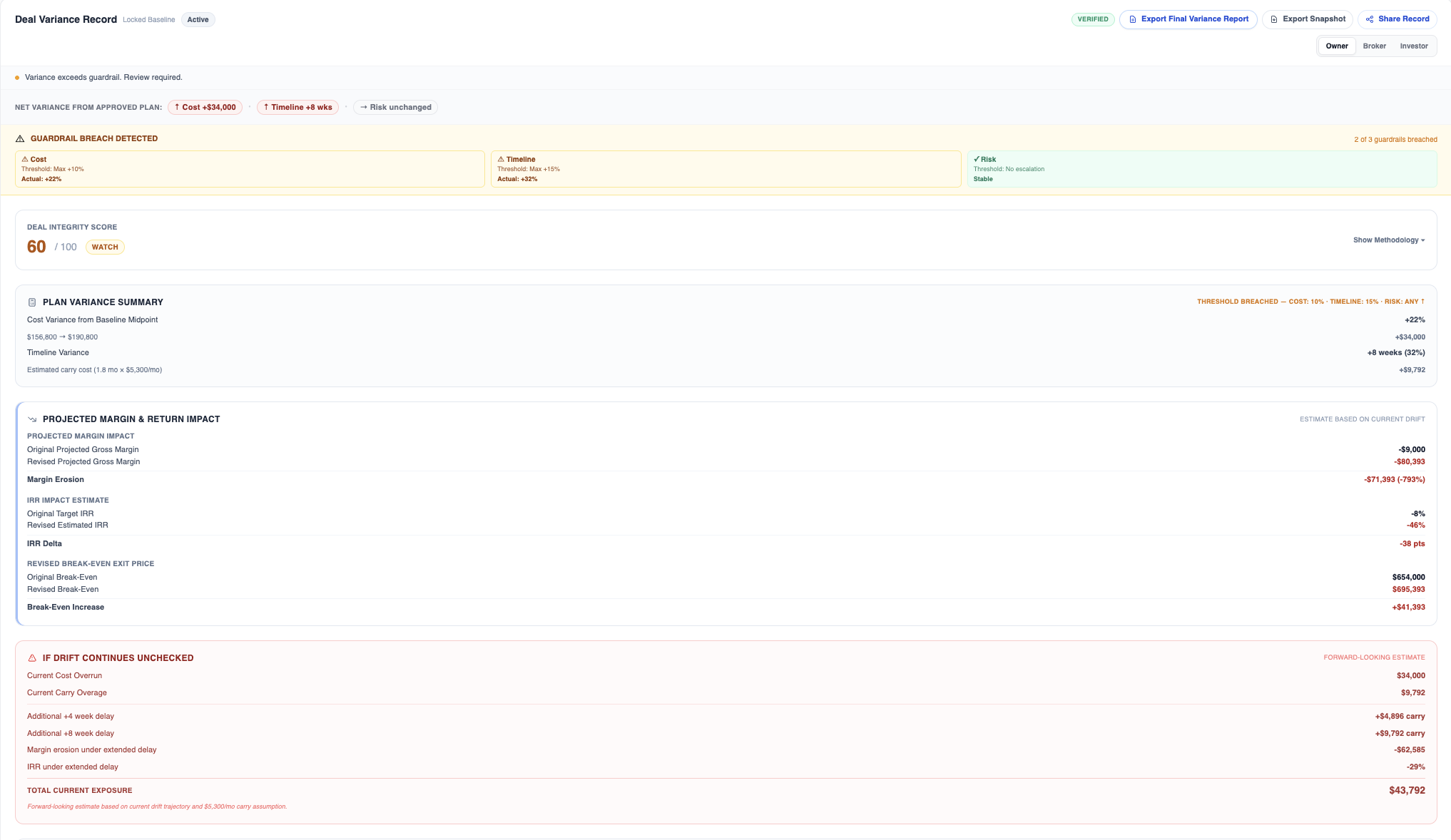Click the Cost +$34,000 variance chip
This screenshot has height=840, width=1451.
(205, 108)
